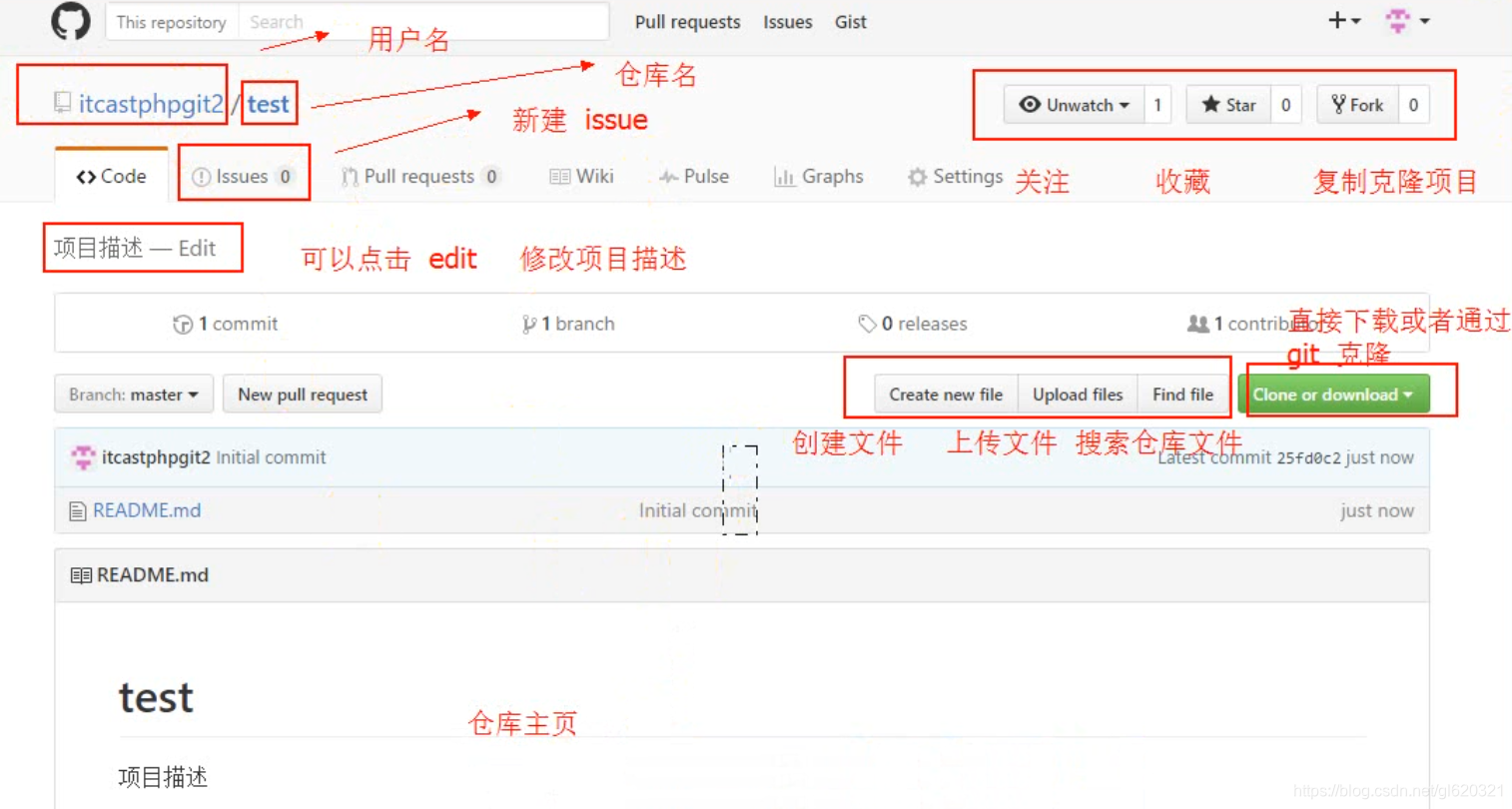
Task: Open the Graphs tab
Action: (818, 176)
